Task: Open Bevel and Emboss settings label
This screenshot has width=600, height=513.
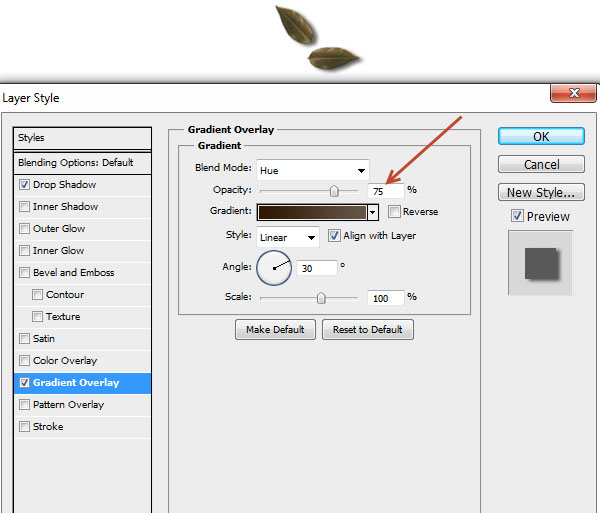Action: pos(73,273)
